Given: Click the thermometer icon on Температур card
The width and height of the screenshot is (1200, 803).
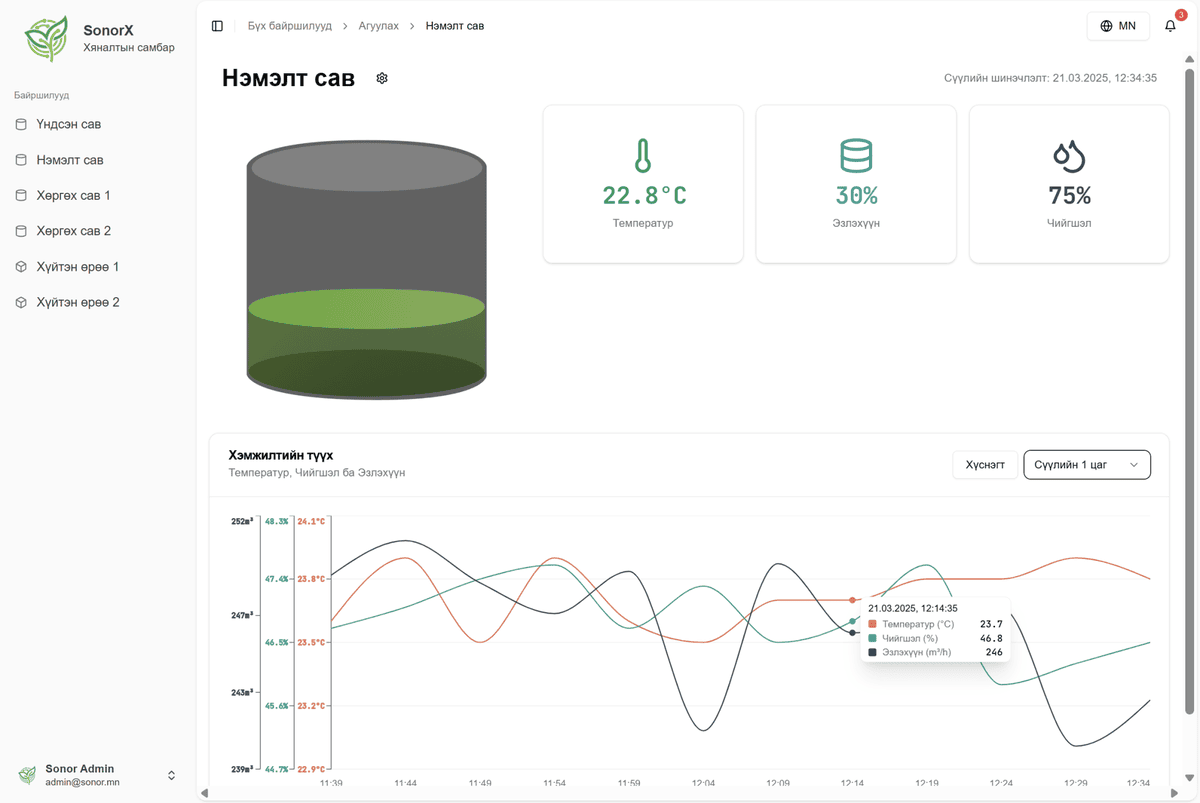Looking at the screenshot, I should coord(643,157).
